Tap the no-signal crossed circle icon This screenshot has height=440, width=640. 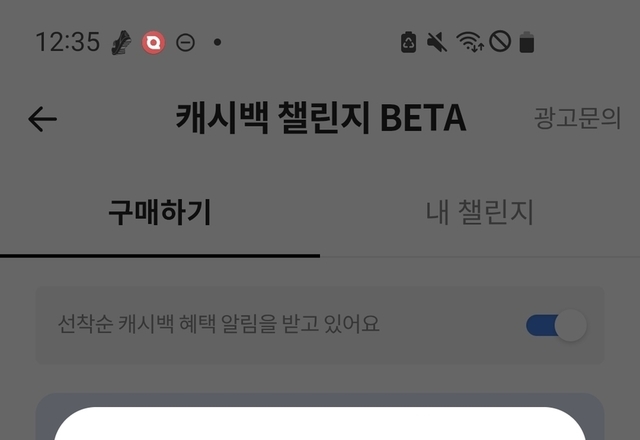[x=500, y=41]
